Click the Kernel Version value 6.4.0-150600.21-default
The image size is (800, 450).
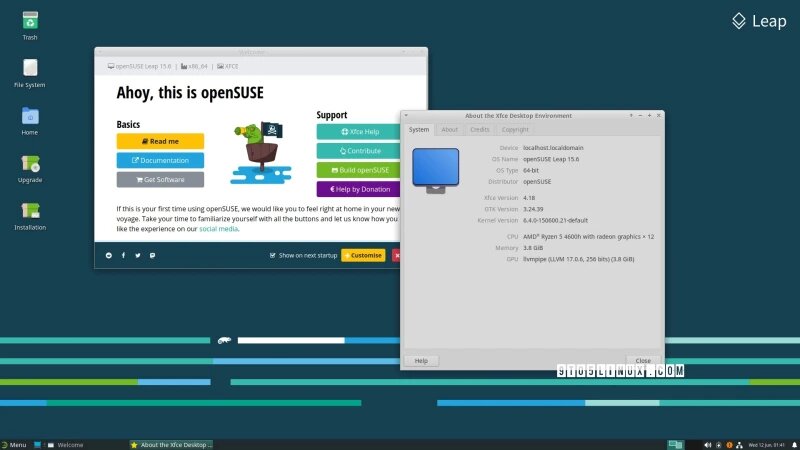pyautogui.click(x=555, y=220)
